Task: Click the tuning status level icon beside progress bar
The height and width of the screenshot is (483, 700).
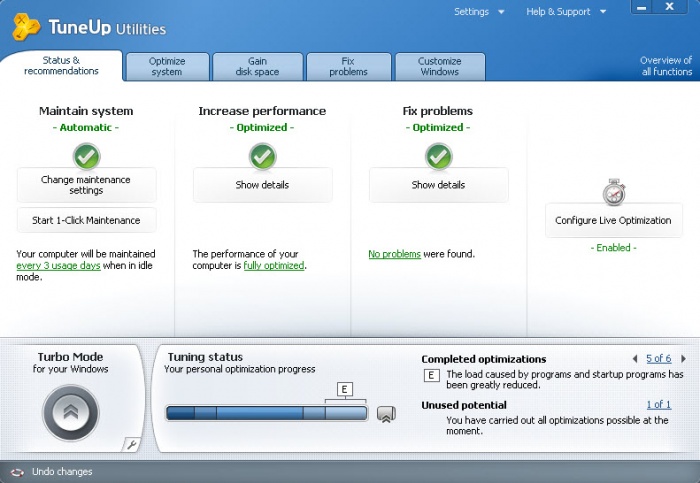Action: (x=386, y=414)
